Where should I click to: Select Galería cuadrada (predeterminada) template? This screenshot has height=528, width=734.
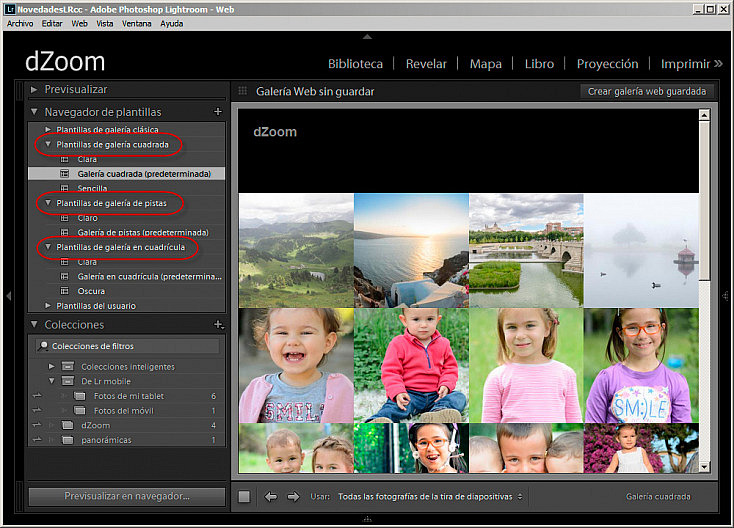(126, 174)
